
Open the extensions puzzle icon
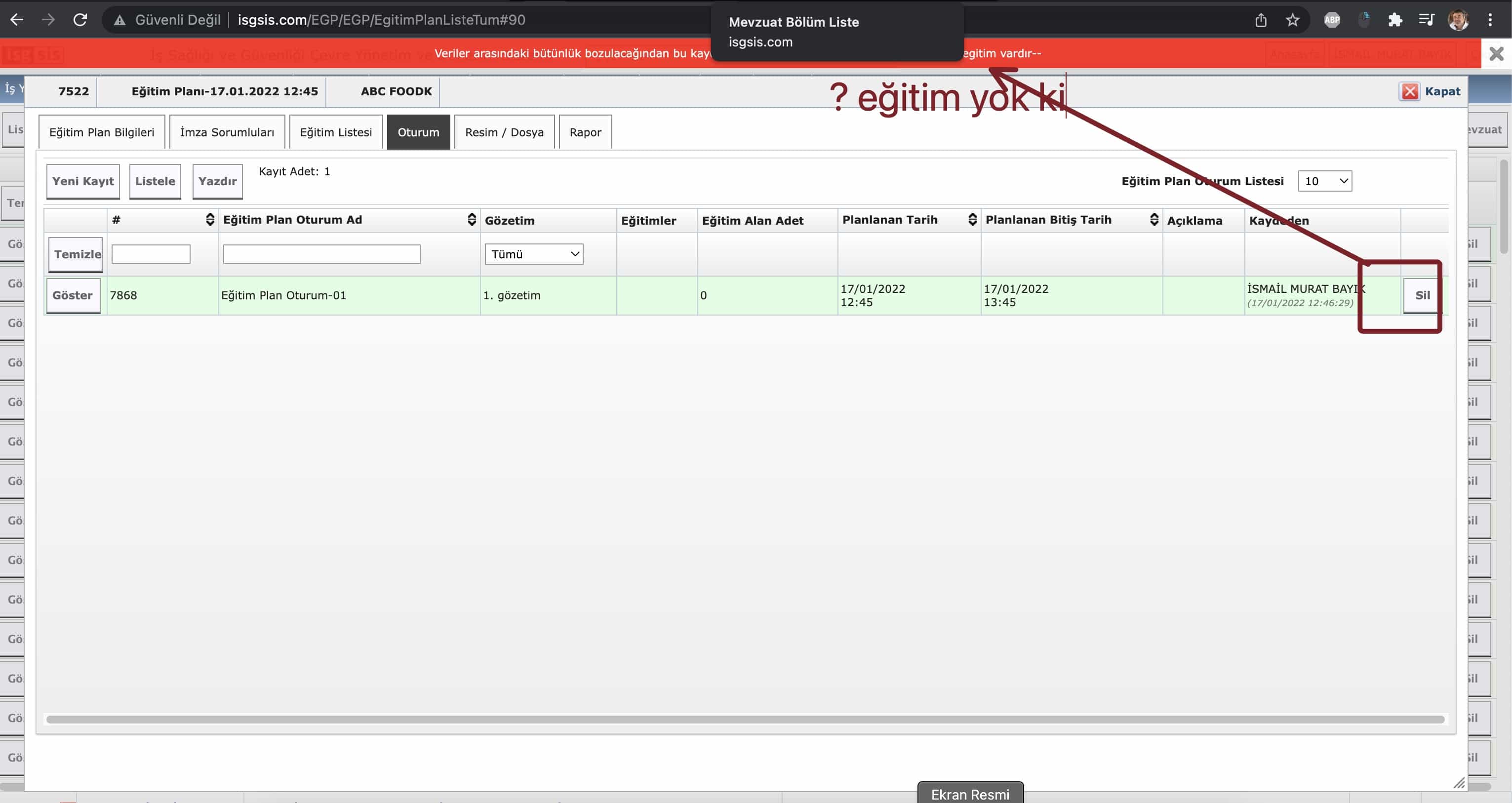1395,20
